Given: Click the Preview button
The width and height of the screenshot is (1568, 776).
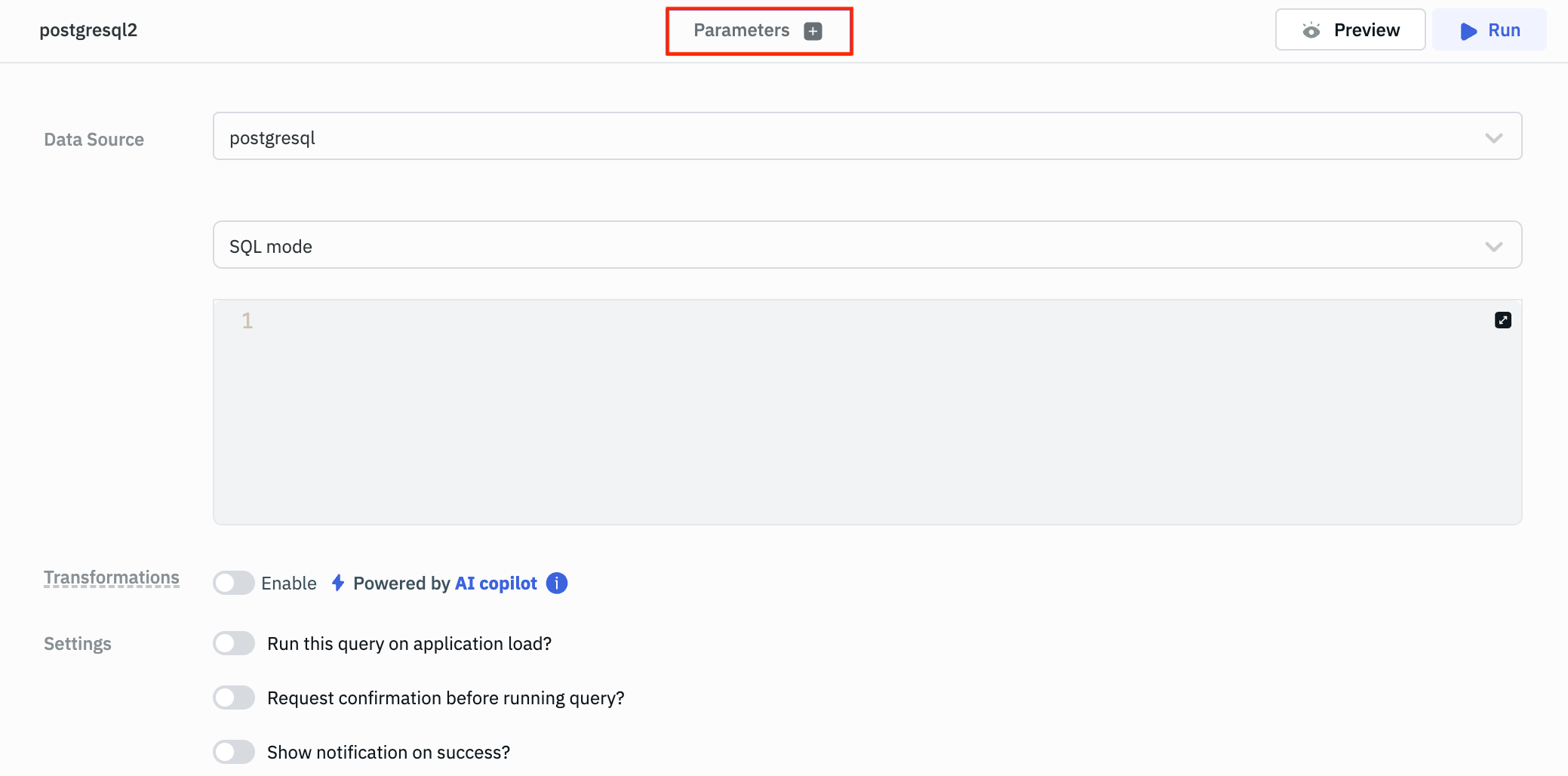Looking at the screenshot, I should [x=1350, y=30].
